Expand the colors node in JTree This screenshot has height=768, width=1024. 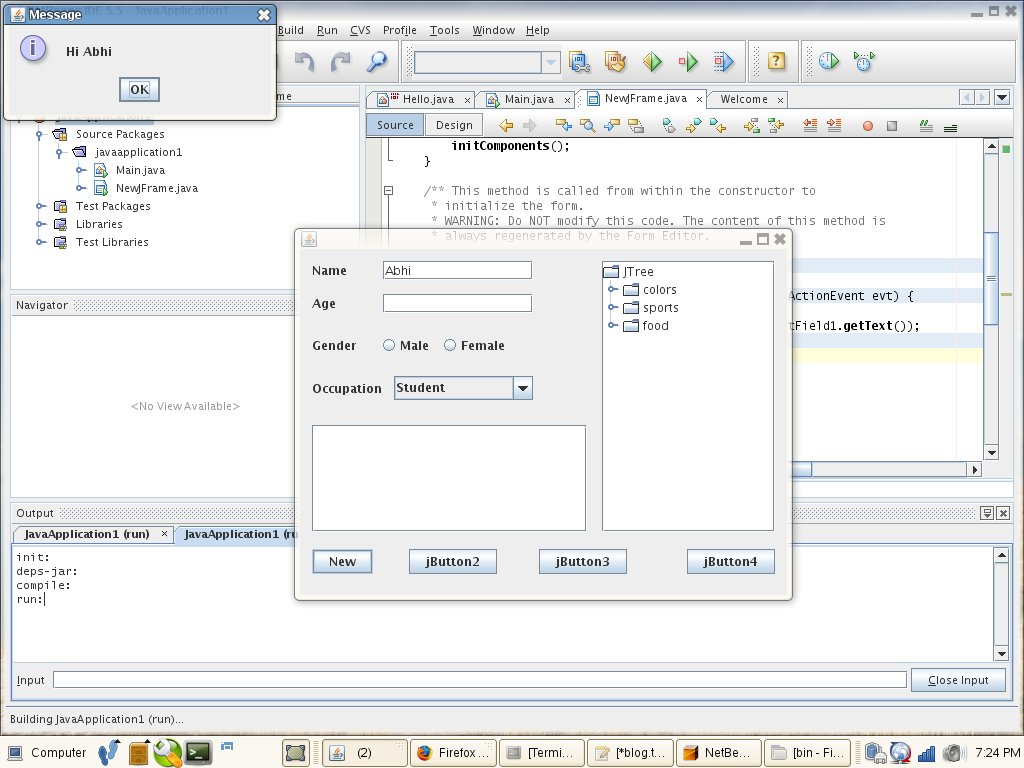click(x=613, y=289)
